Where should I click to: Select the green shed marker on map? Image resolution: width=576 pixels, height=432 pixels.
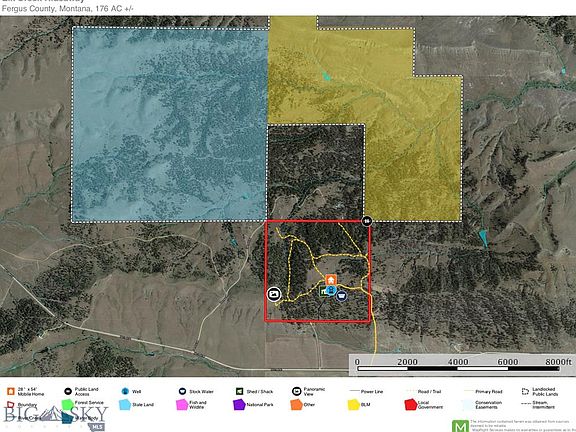click(323, 291)
